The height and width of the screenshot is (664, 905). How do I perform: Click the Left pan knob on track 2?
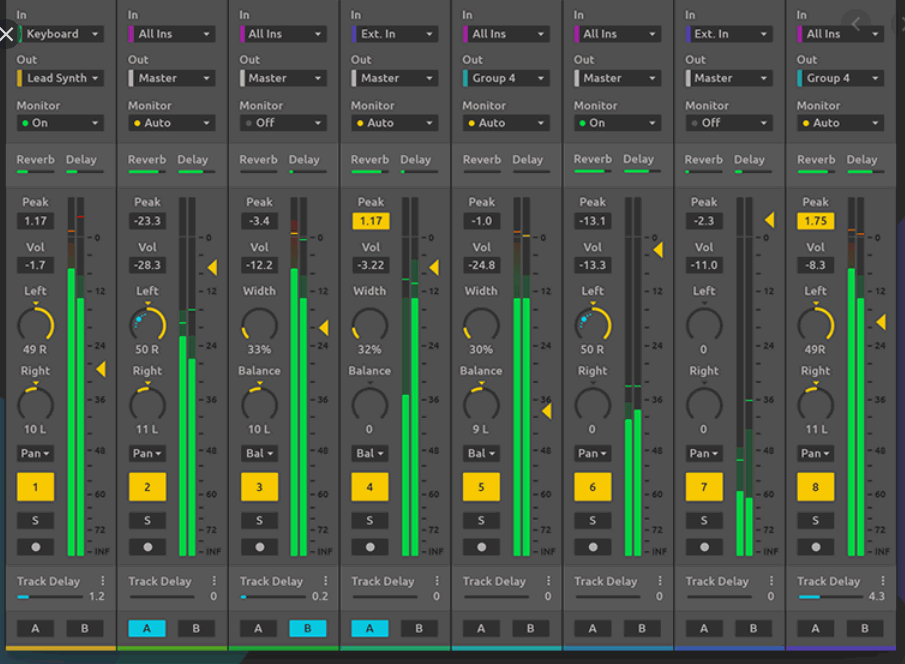coord(147,323)
